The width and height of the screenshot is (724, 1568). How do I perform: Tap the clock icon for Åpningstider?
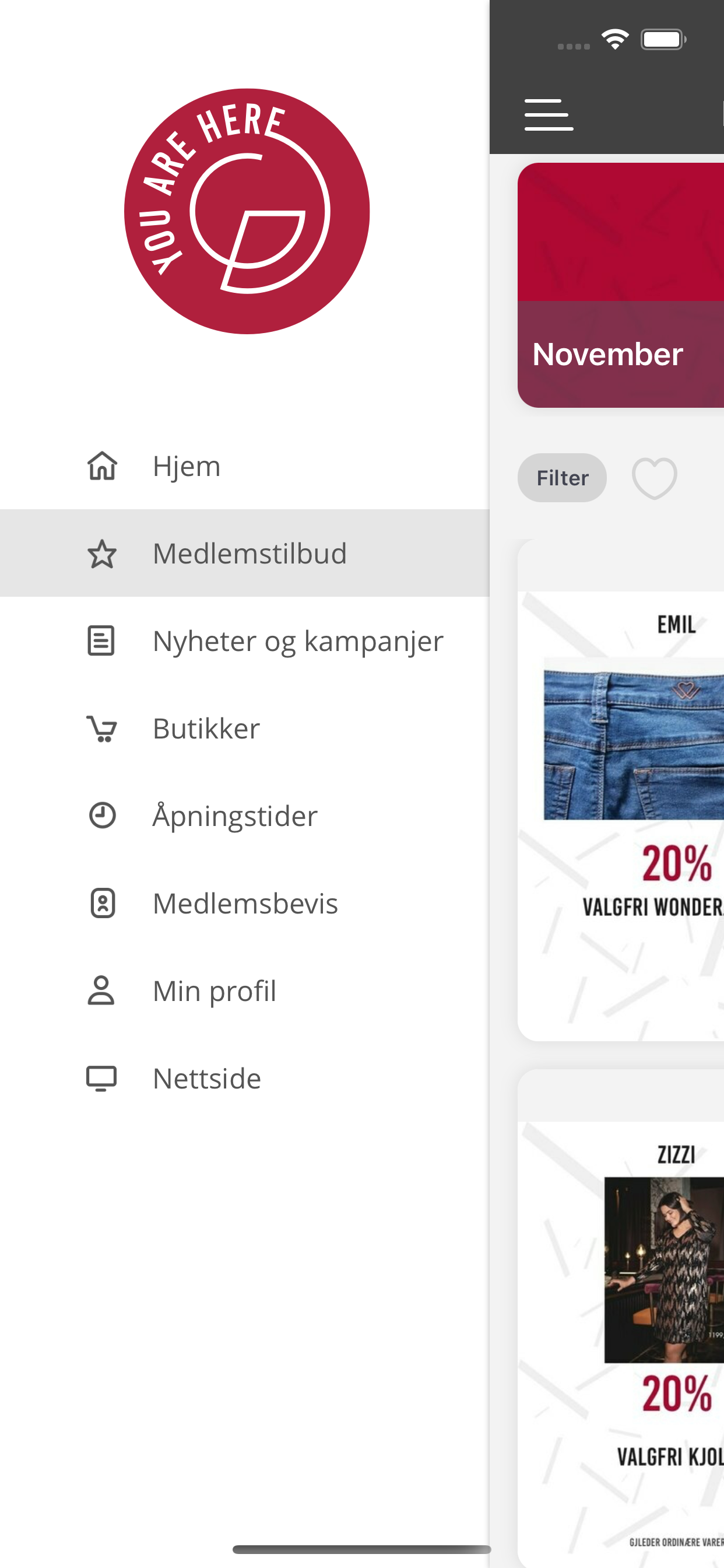click(x=102, y=815)
